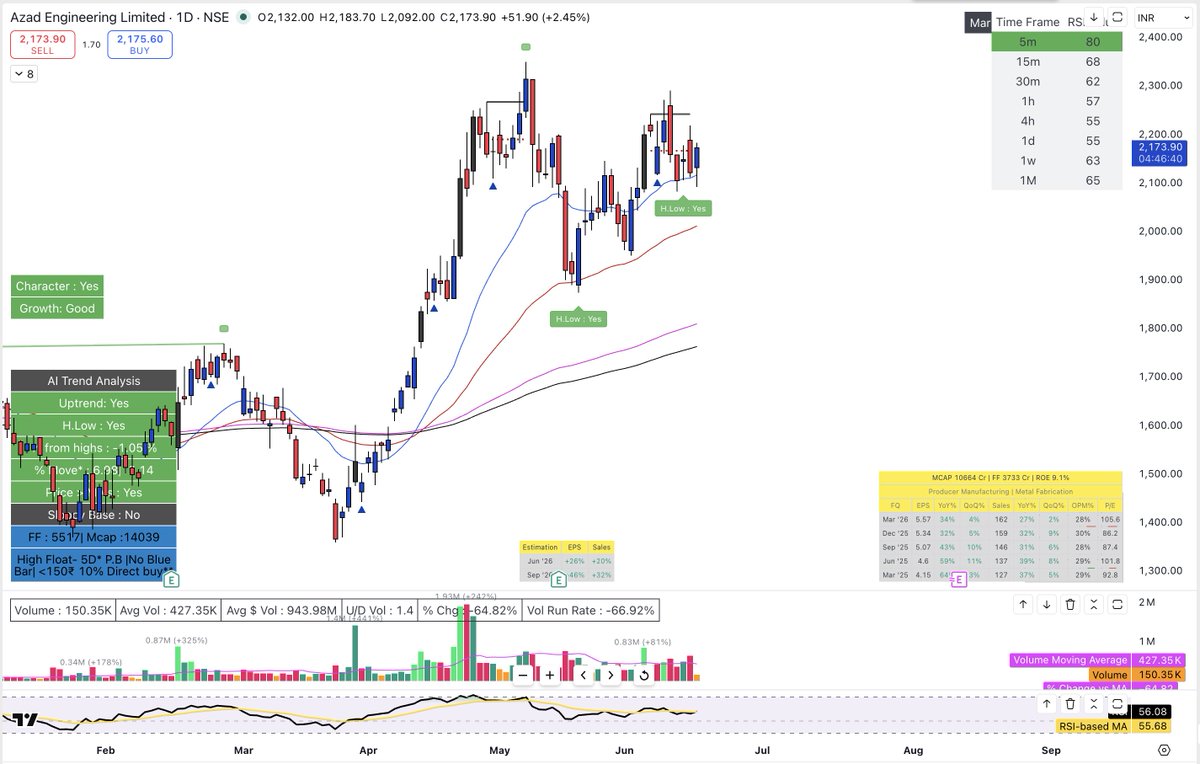Reset the chart view with circular arrow
1200x764 pixels.
pos(644,675)
